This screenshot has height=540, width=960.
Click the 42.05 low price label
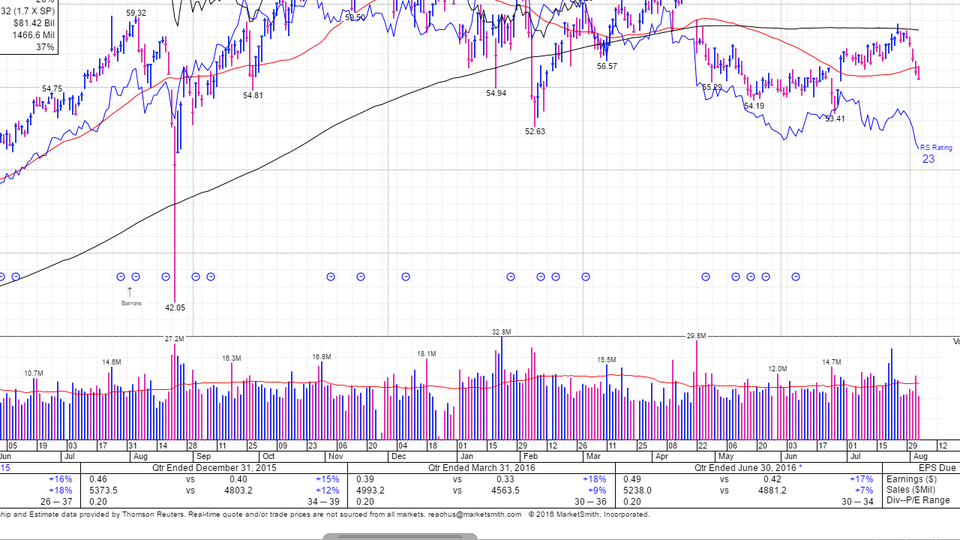174,308
